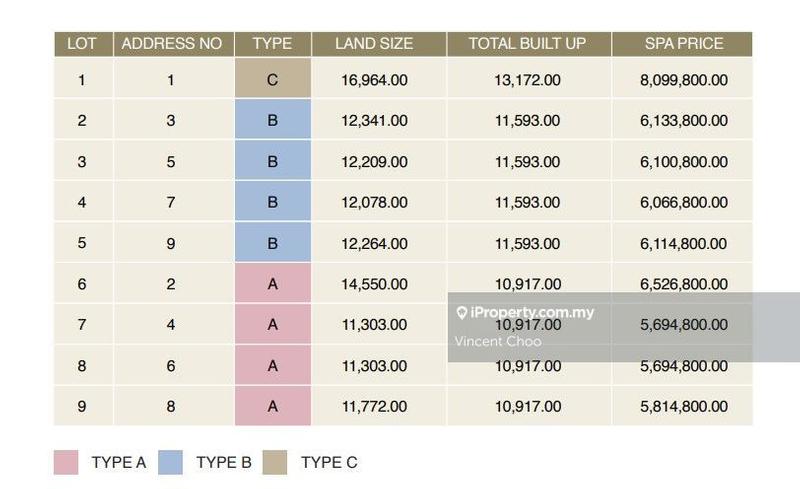Click the TYPE B blue legend swatch
The image size is (800, 489).
pos(170,462)
